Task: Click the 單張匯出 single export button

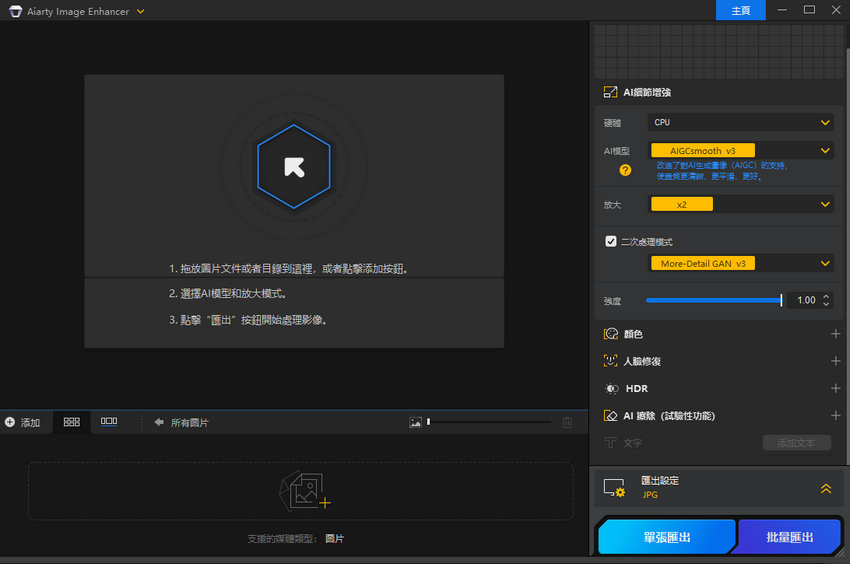Action: [x=667, y=537]
